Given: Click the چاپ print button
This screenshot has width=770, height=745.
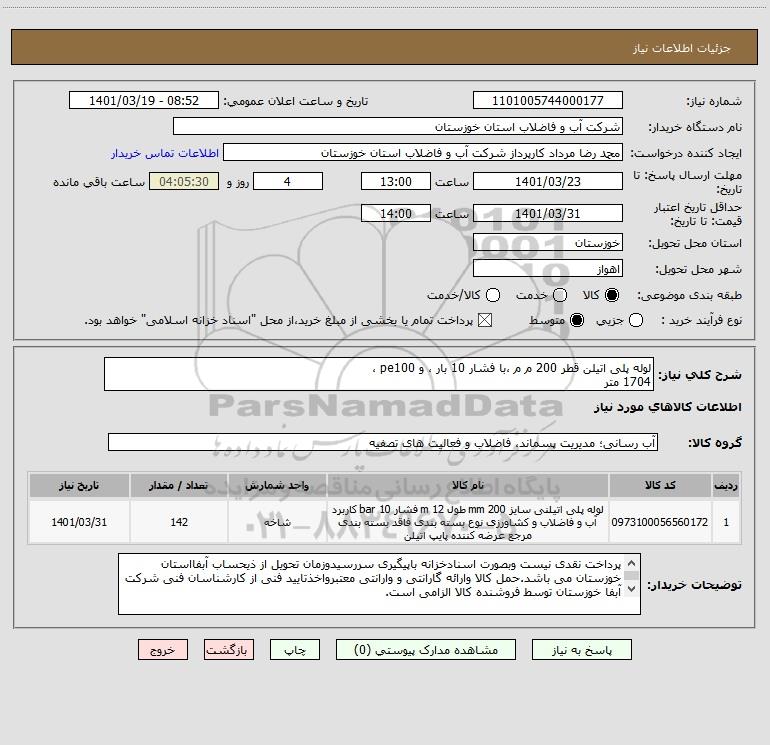Looking at the screenshot, I should [295, 650].
